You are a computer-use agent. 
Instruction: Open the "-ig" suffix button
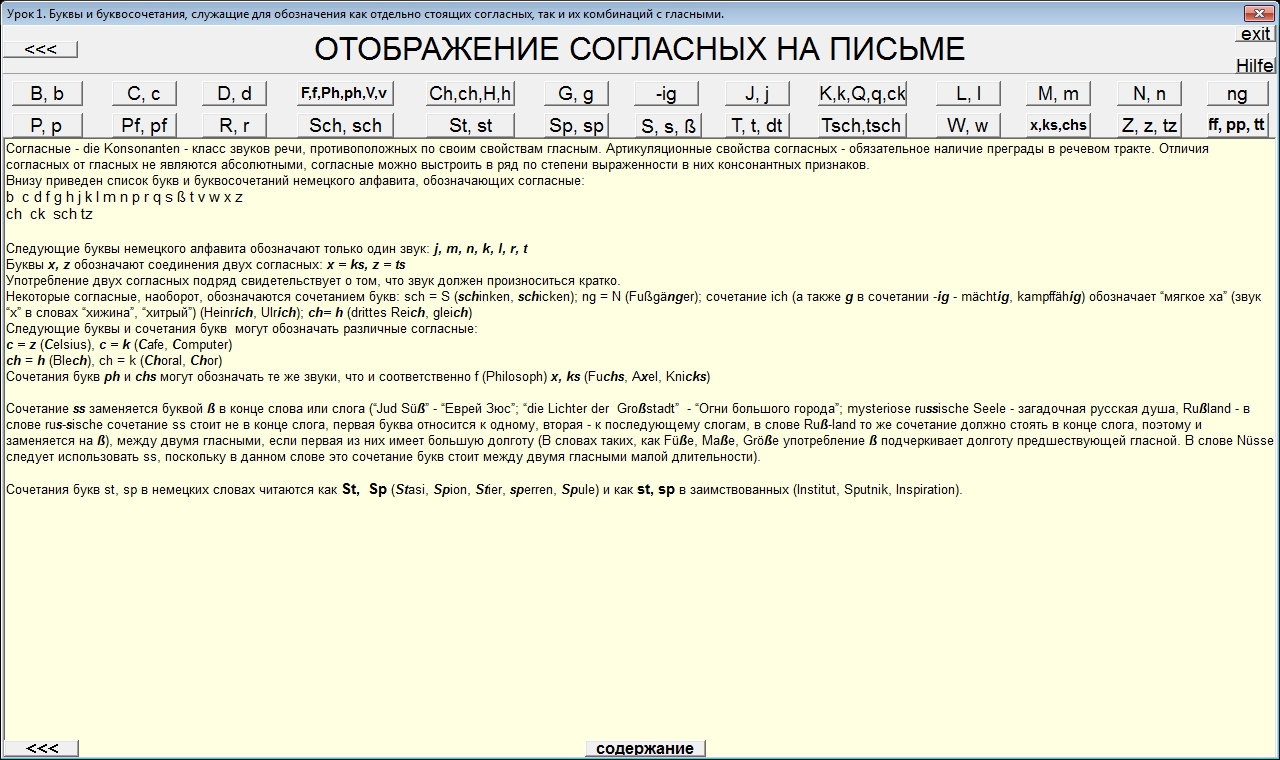(666, 94)
